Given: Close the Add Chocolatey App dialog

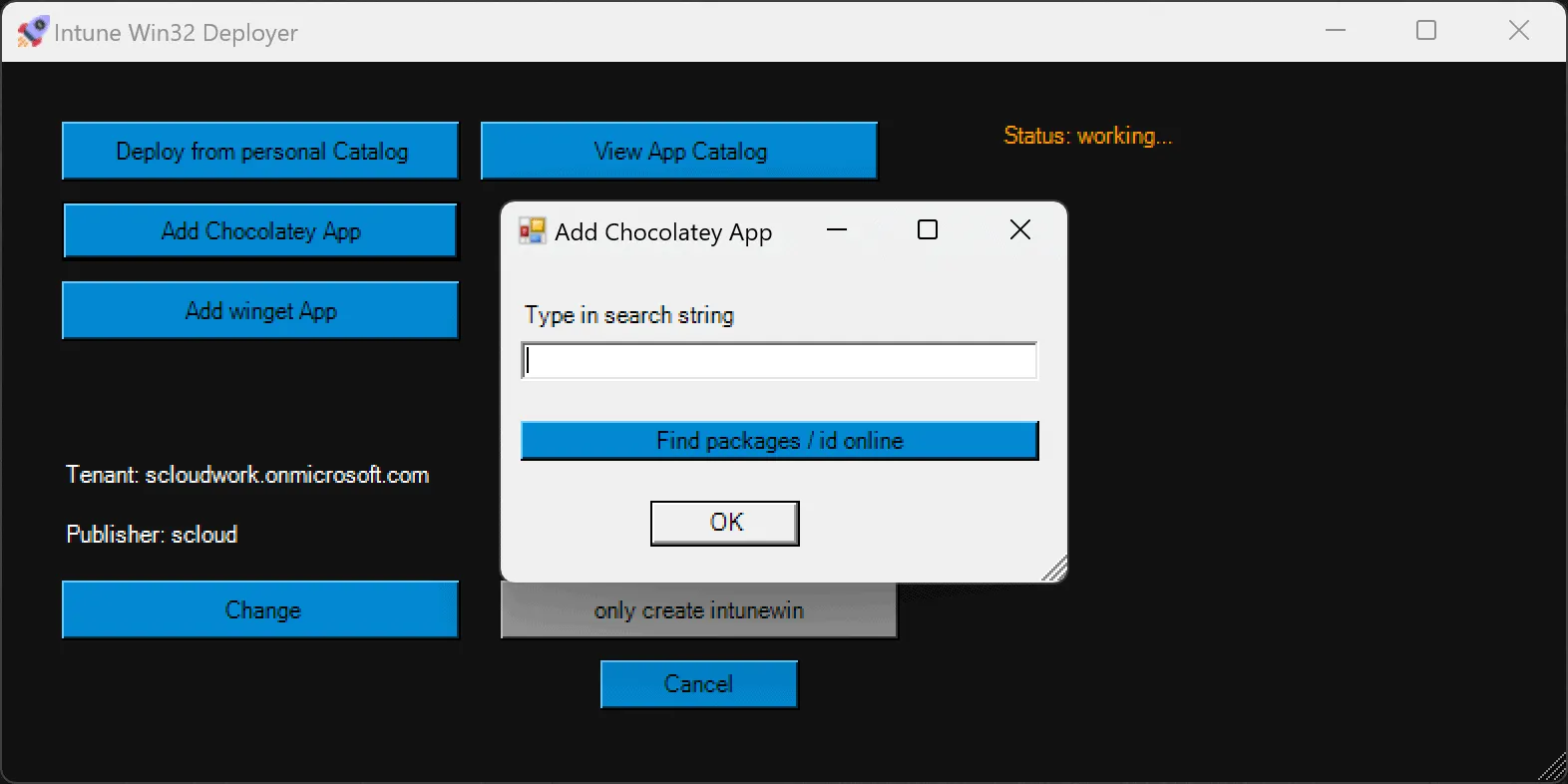Looking at the screenshot, I should 1019,230.
